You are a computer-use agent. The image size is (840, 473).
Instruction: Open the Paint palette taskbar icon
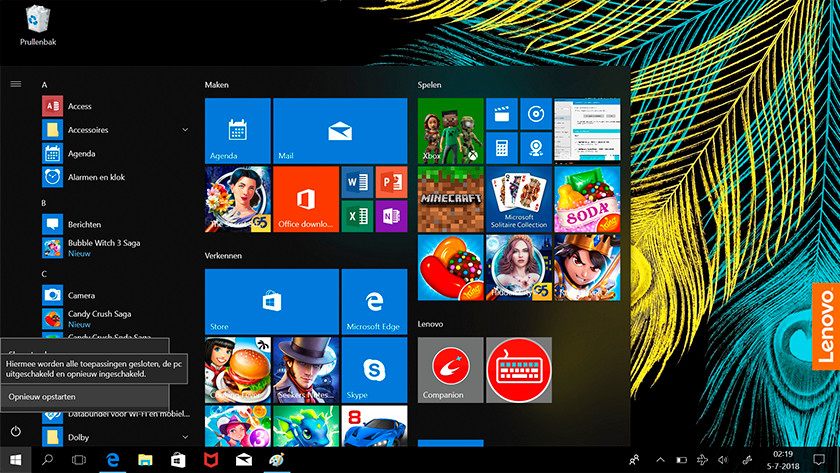tap(276, 460)
